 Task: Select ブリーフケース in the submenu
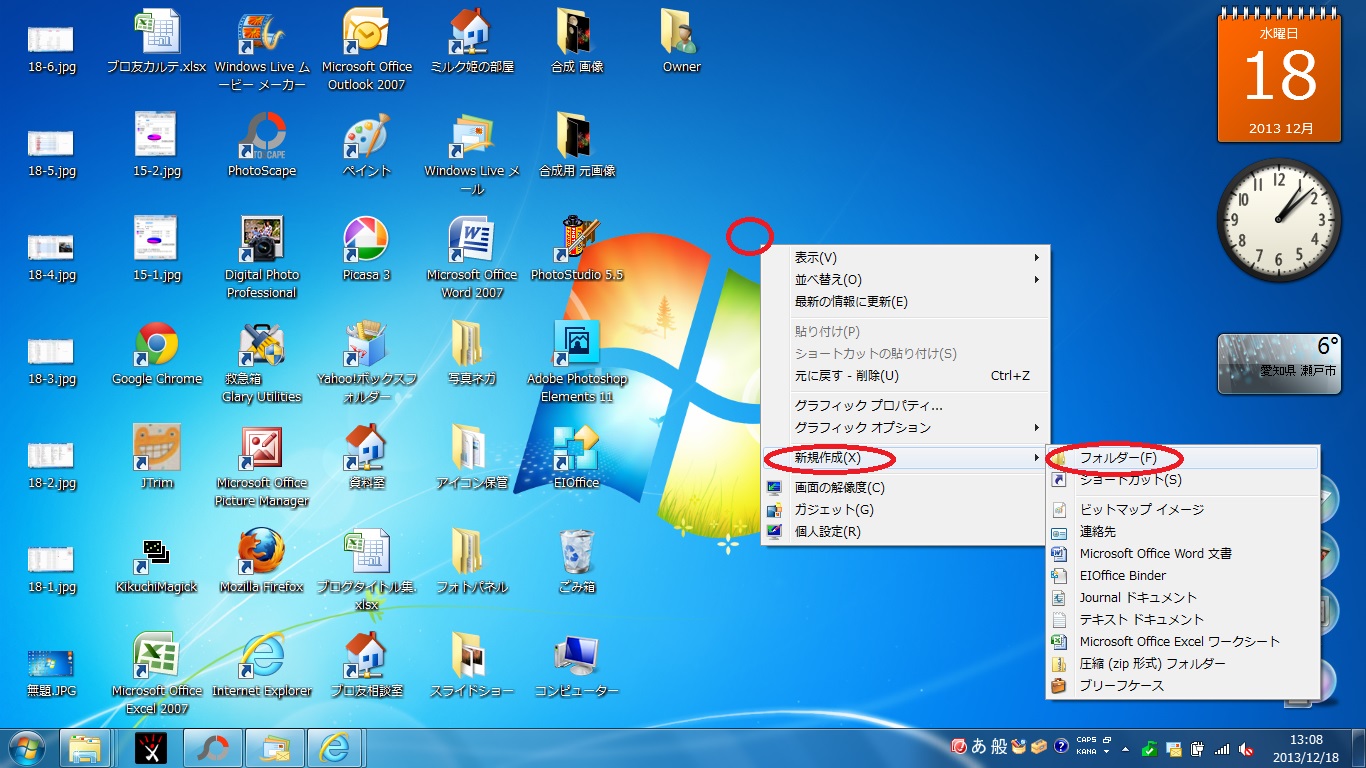1183,686
